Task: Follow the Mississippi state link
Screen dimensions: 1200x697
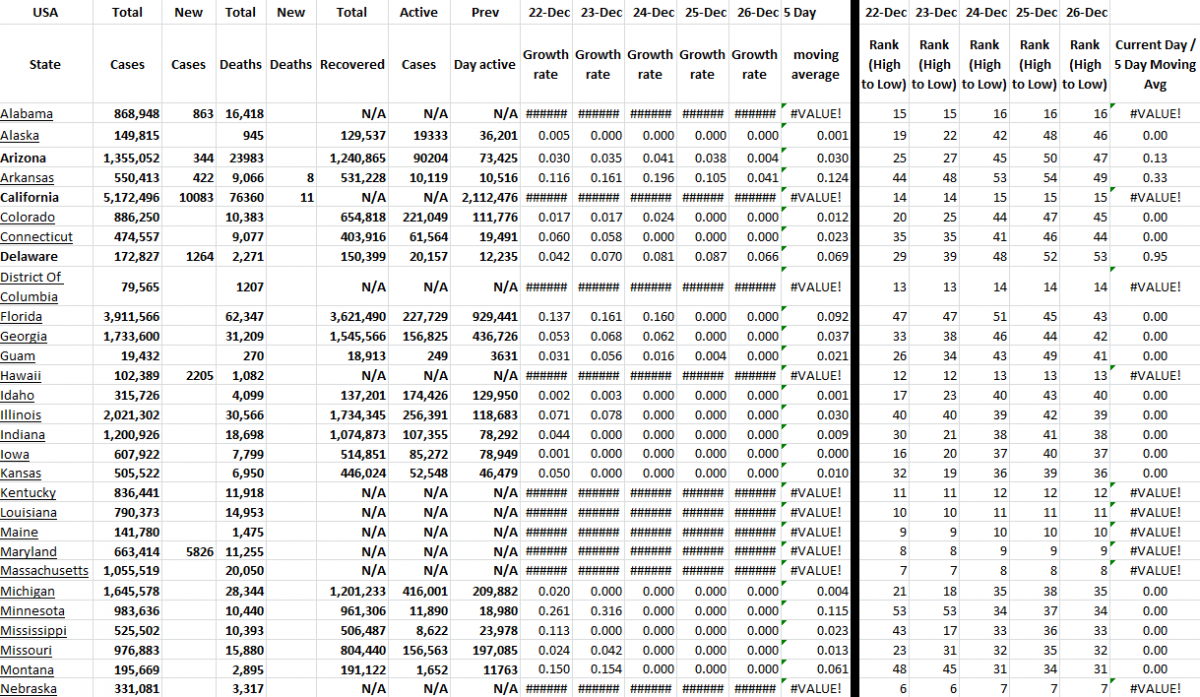Action: click(x=34, y=630)
